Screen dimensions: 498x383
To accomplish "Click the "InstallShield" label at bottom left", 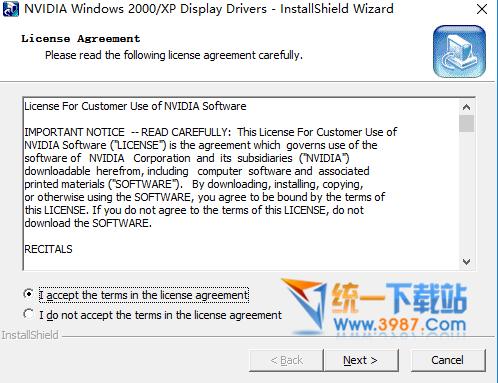I will click(30, 335).
